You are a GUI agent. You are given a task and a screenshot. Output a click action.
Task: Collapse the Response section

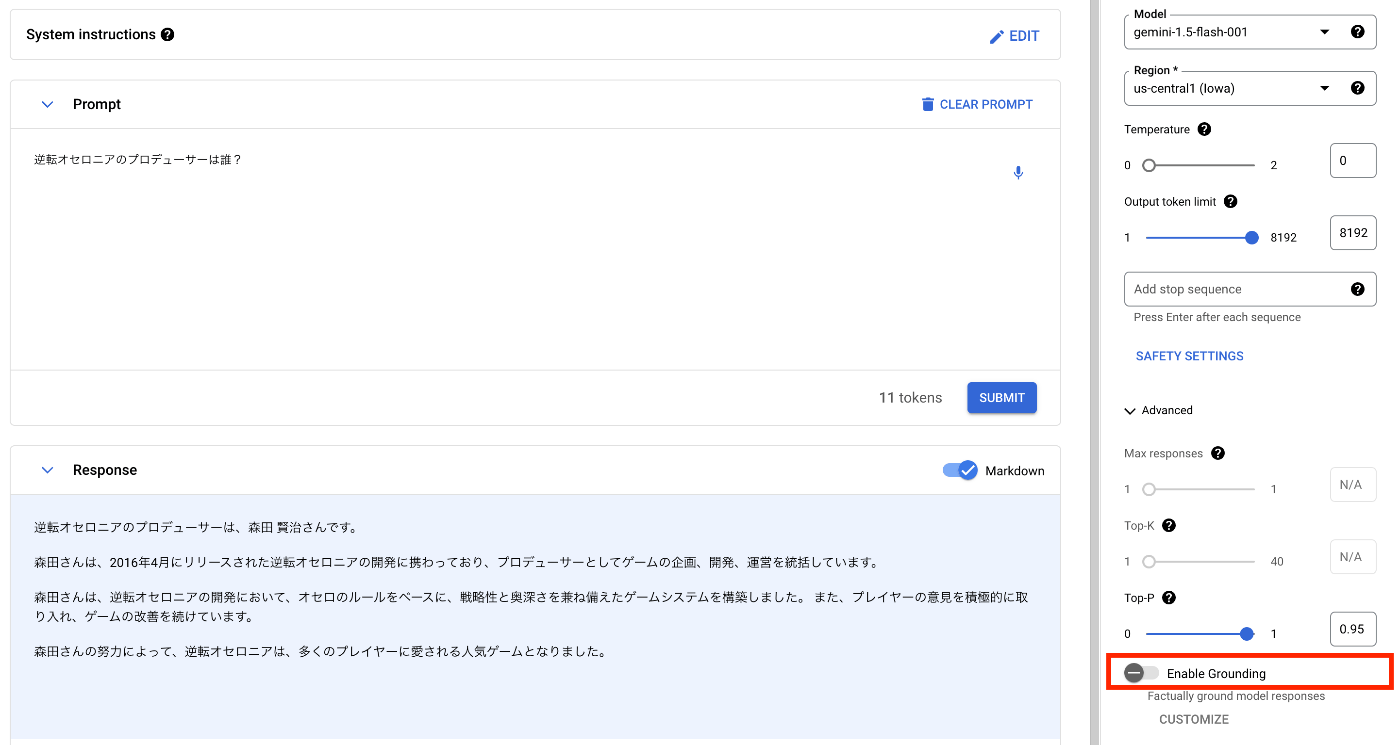(x=47, y=470)
